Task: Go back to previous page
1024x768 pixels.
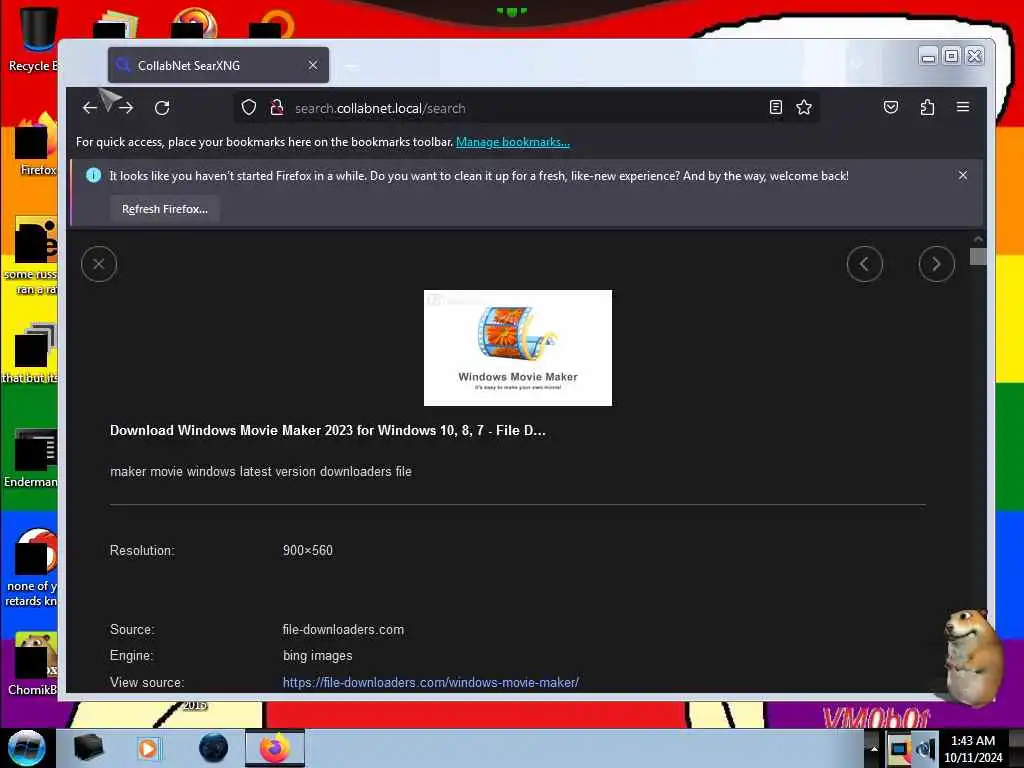Action: 89,108
